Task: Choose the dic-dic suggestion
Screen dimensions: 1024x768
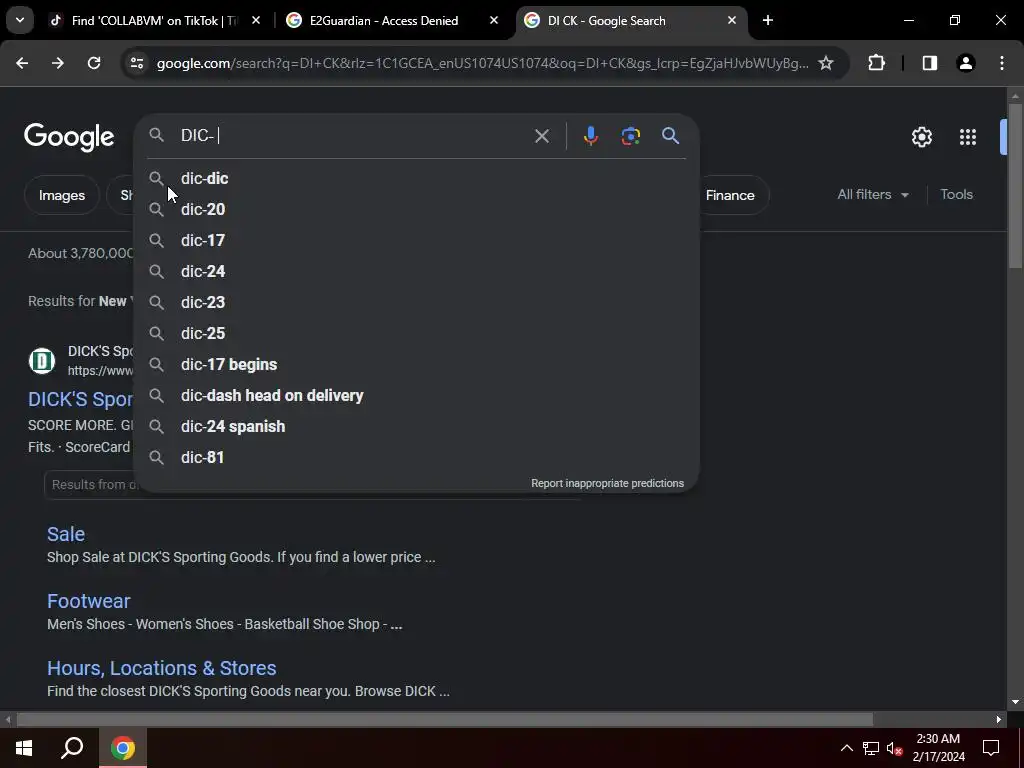Action: pyautogui.click(x=416, y=178)
